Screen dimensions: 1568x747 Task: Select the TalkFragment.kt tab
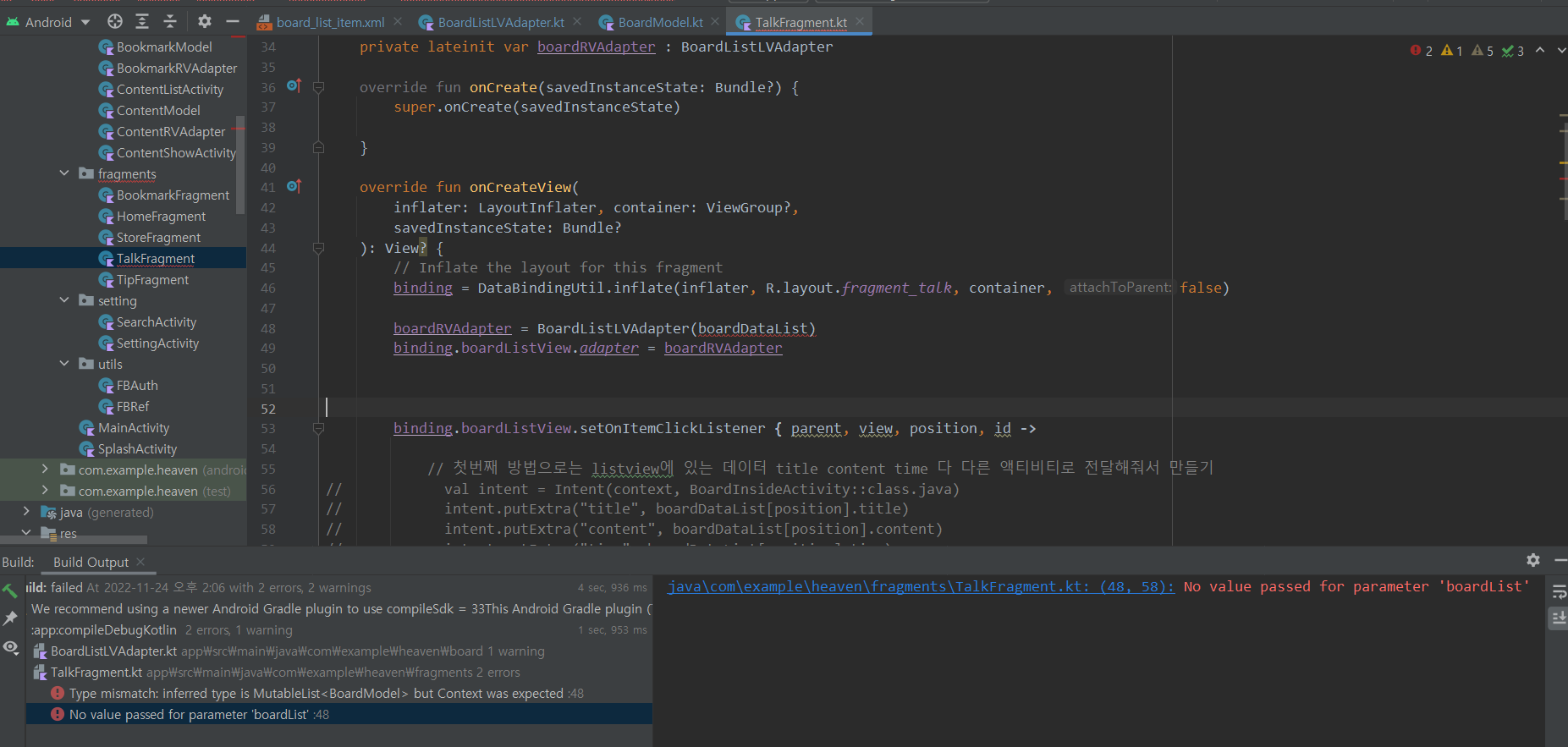pos(801,22)
